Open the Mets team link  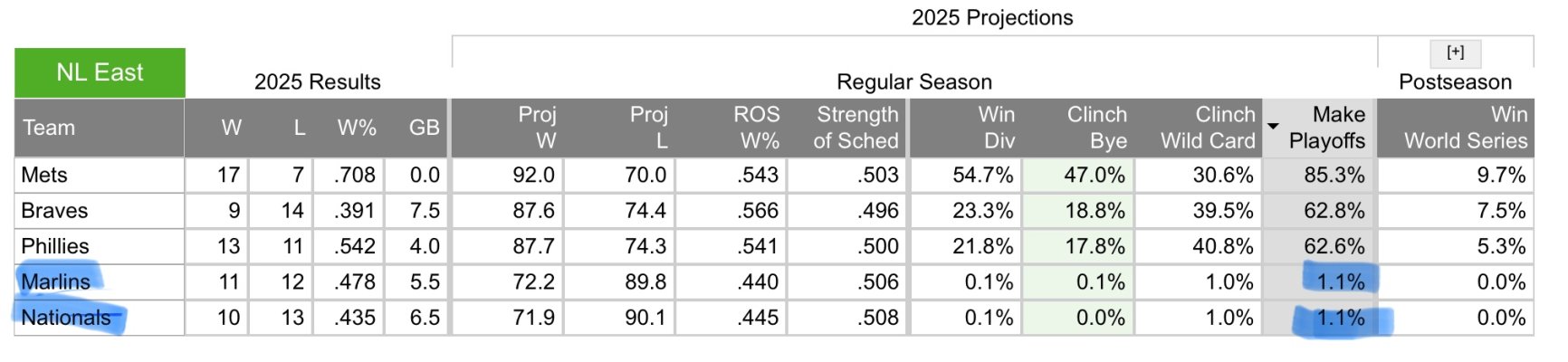[x=44, y=175]
